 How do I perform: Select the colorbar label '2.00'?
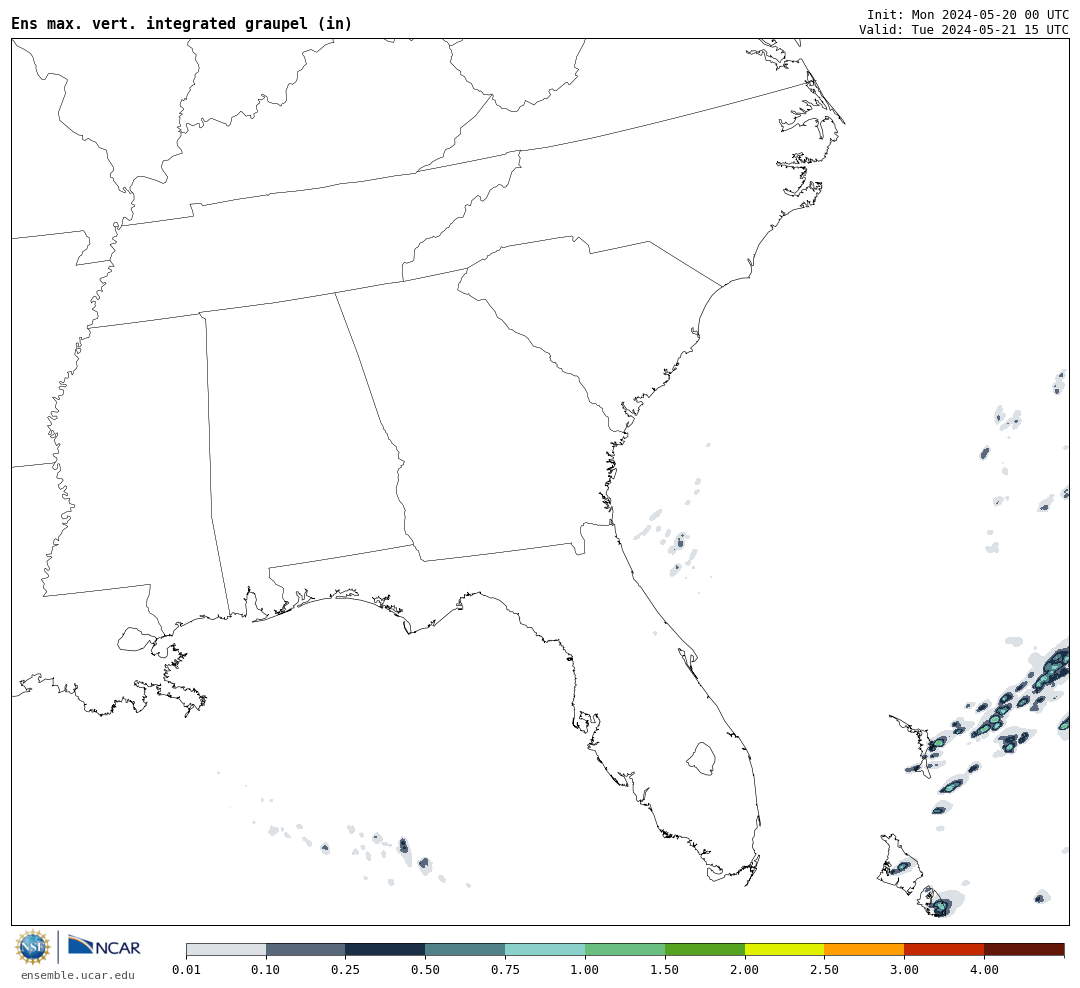pos(745,970)
